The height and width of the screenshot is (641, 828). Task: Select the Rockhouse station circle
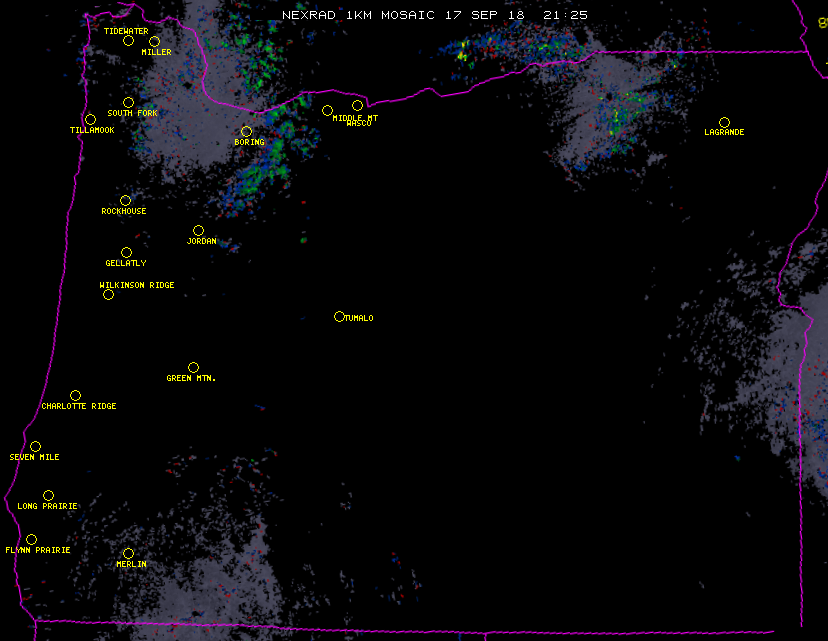click(x=125, y=201)
